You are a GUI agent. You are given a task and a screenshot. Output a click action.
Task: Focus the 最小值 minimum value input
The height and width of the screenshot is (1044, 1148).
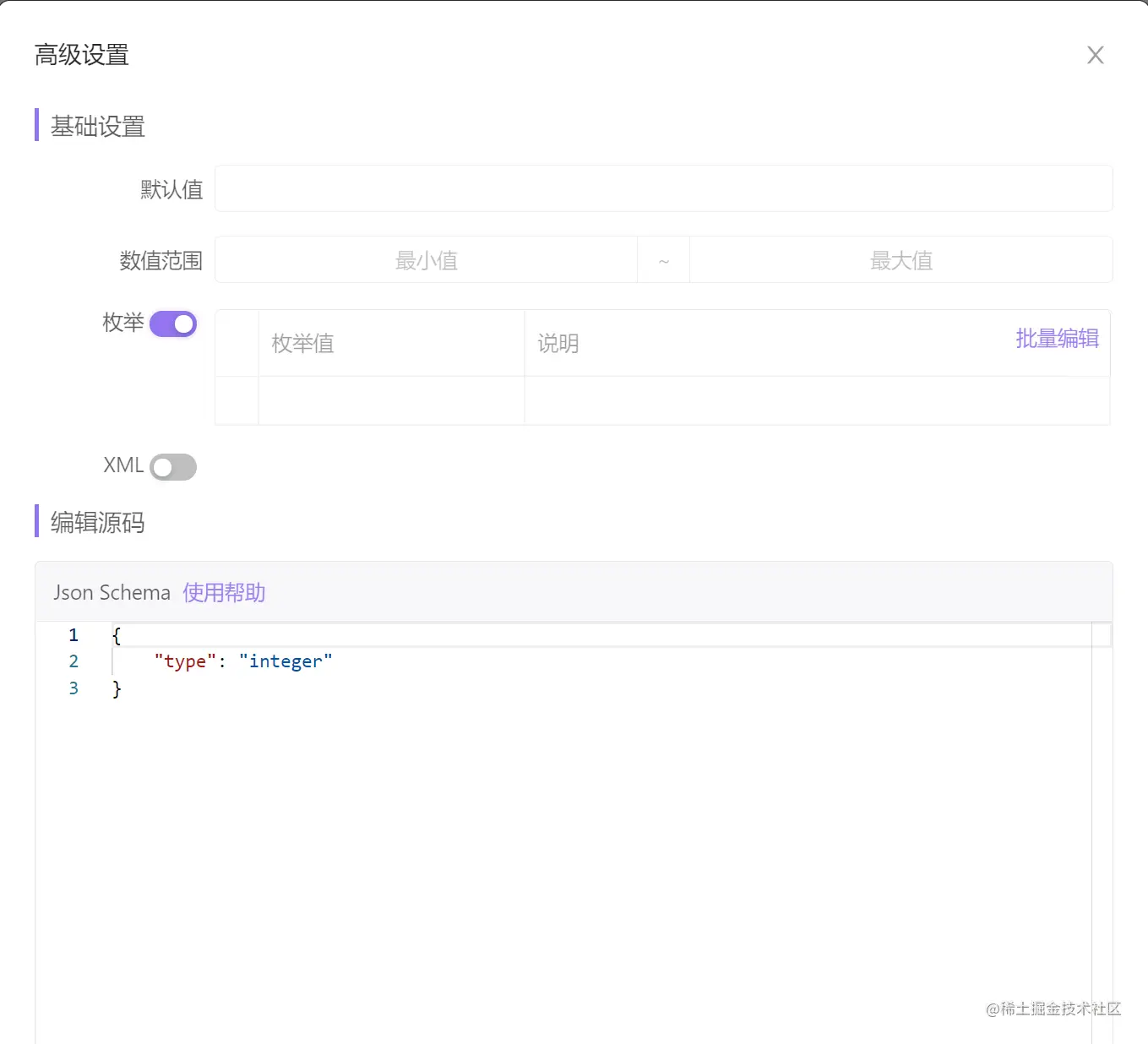click(x=426, y=259)
